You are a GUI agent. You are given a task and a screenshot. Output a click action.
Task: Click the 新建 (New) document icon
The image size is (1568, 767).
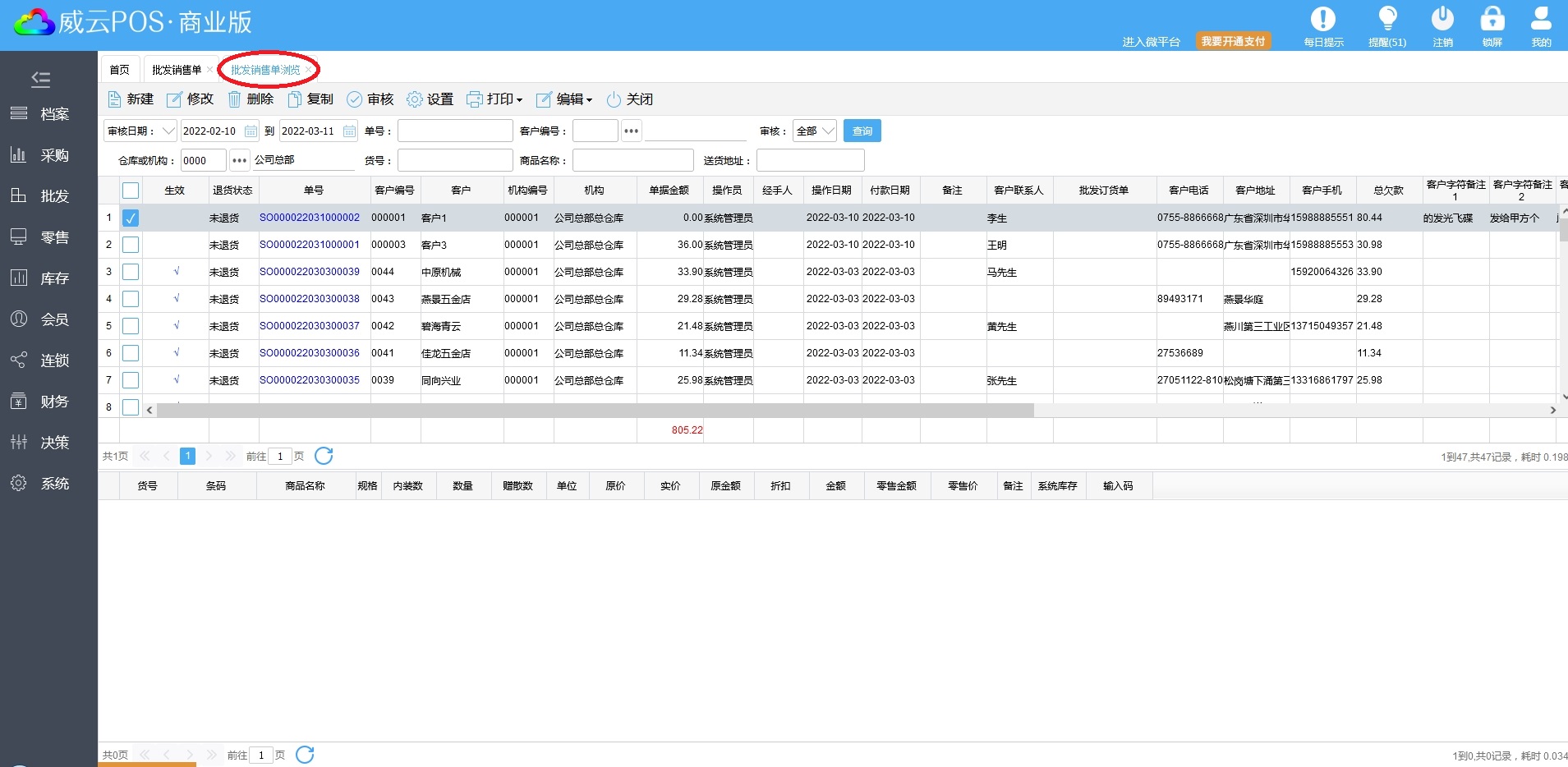pyautogui.click(x=115, y=99)
